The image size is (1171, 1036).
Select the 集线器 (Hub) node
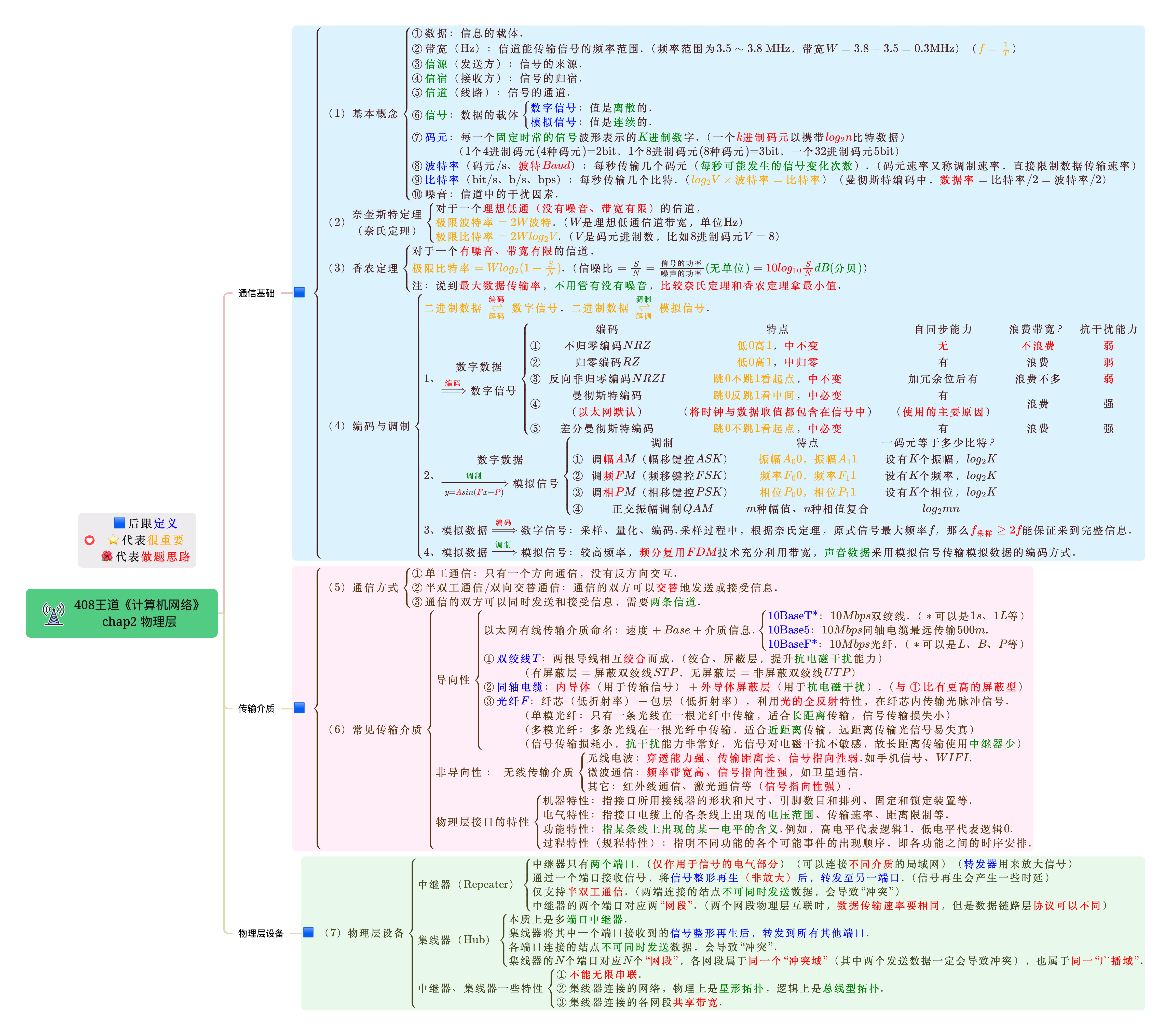click(455, 940)
